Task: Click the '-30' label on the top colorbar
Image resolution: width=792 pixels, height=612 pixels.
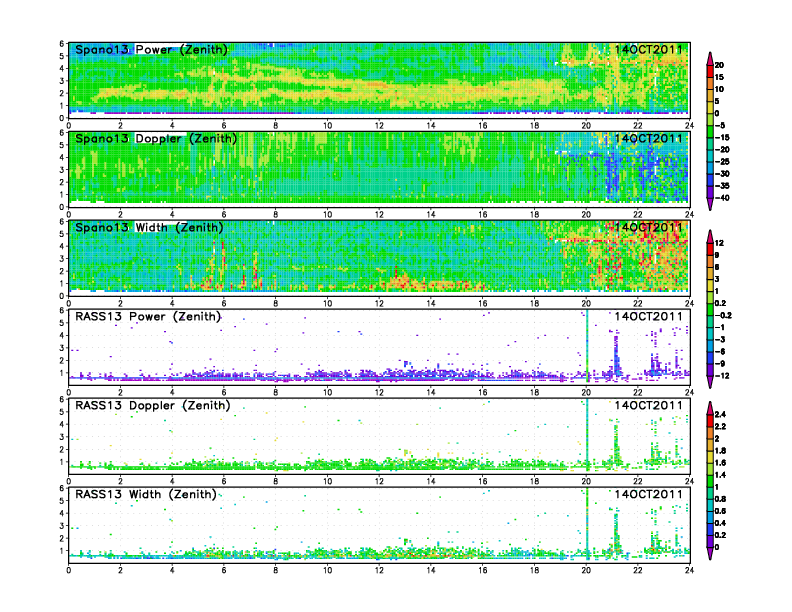Action: pos(722,174)
